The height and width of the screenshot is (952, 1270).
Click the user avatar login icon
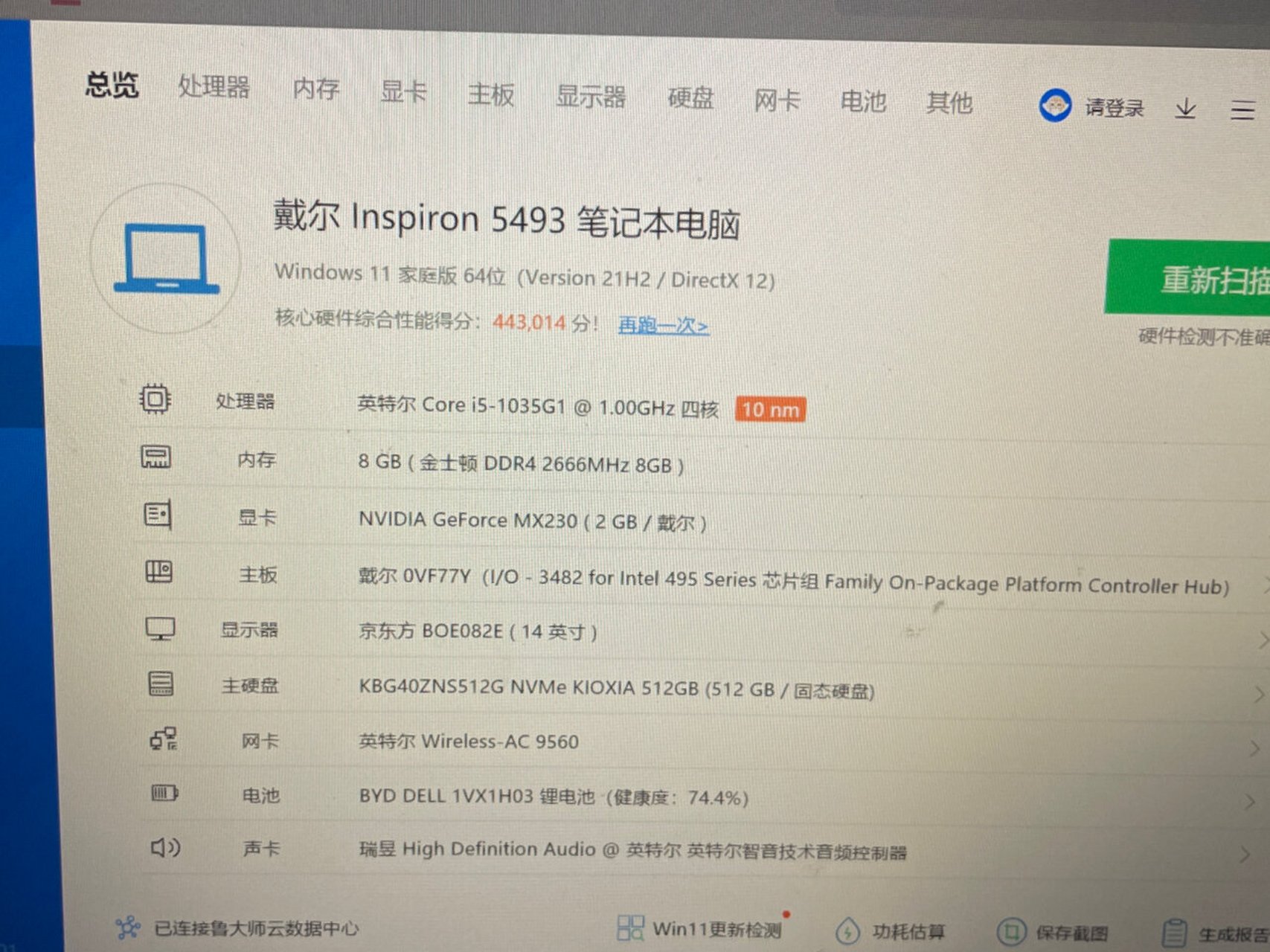click(1055, 106)
